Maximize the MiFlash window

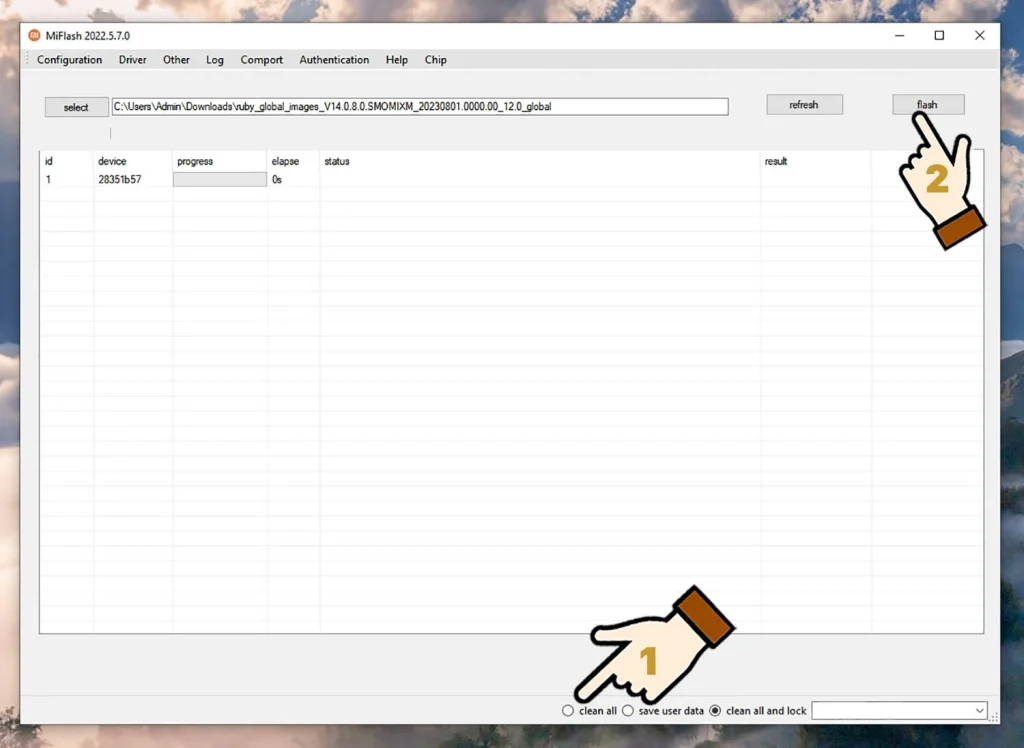pyautogui.click(x=939, y=35)
